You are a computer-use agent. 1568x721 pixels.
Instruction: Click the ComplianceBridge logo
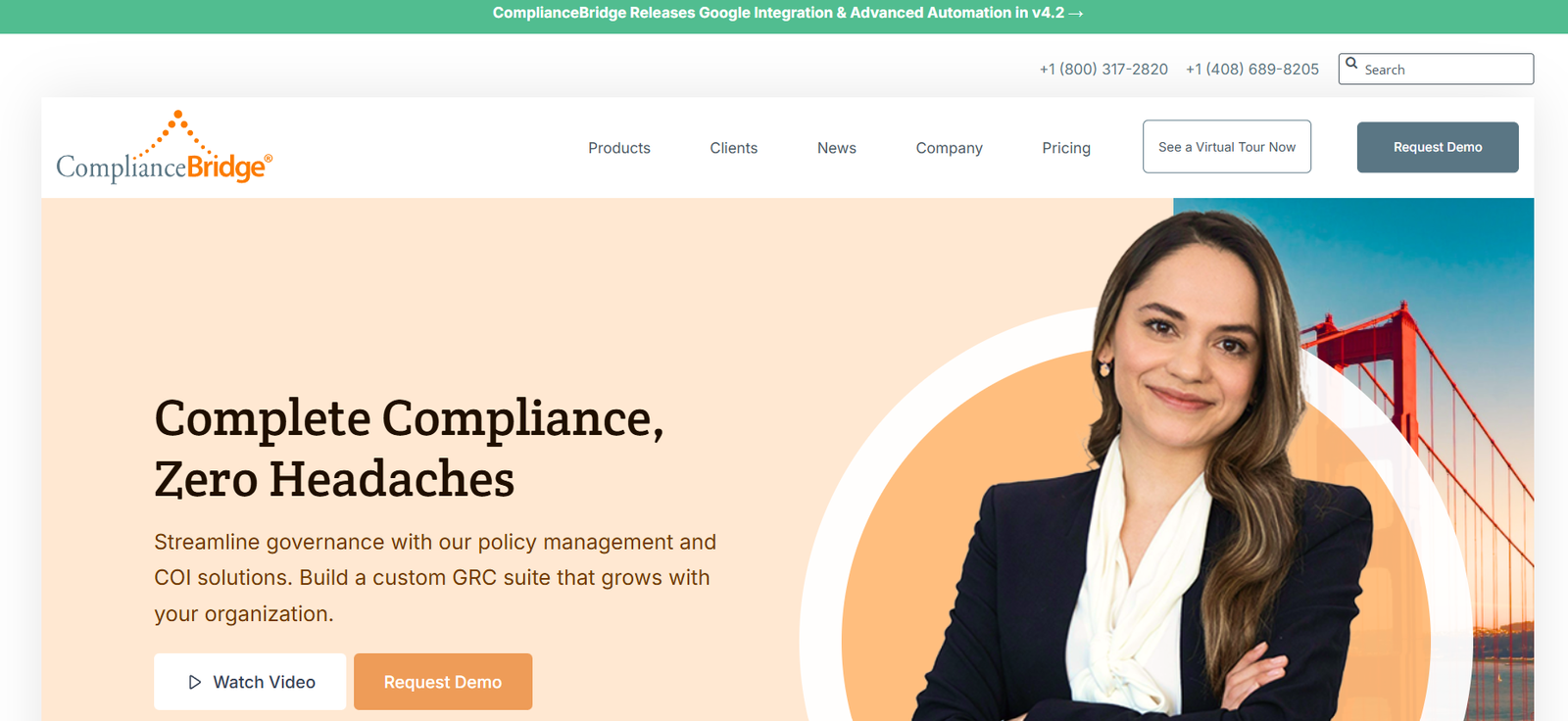[x=164, y=147]
